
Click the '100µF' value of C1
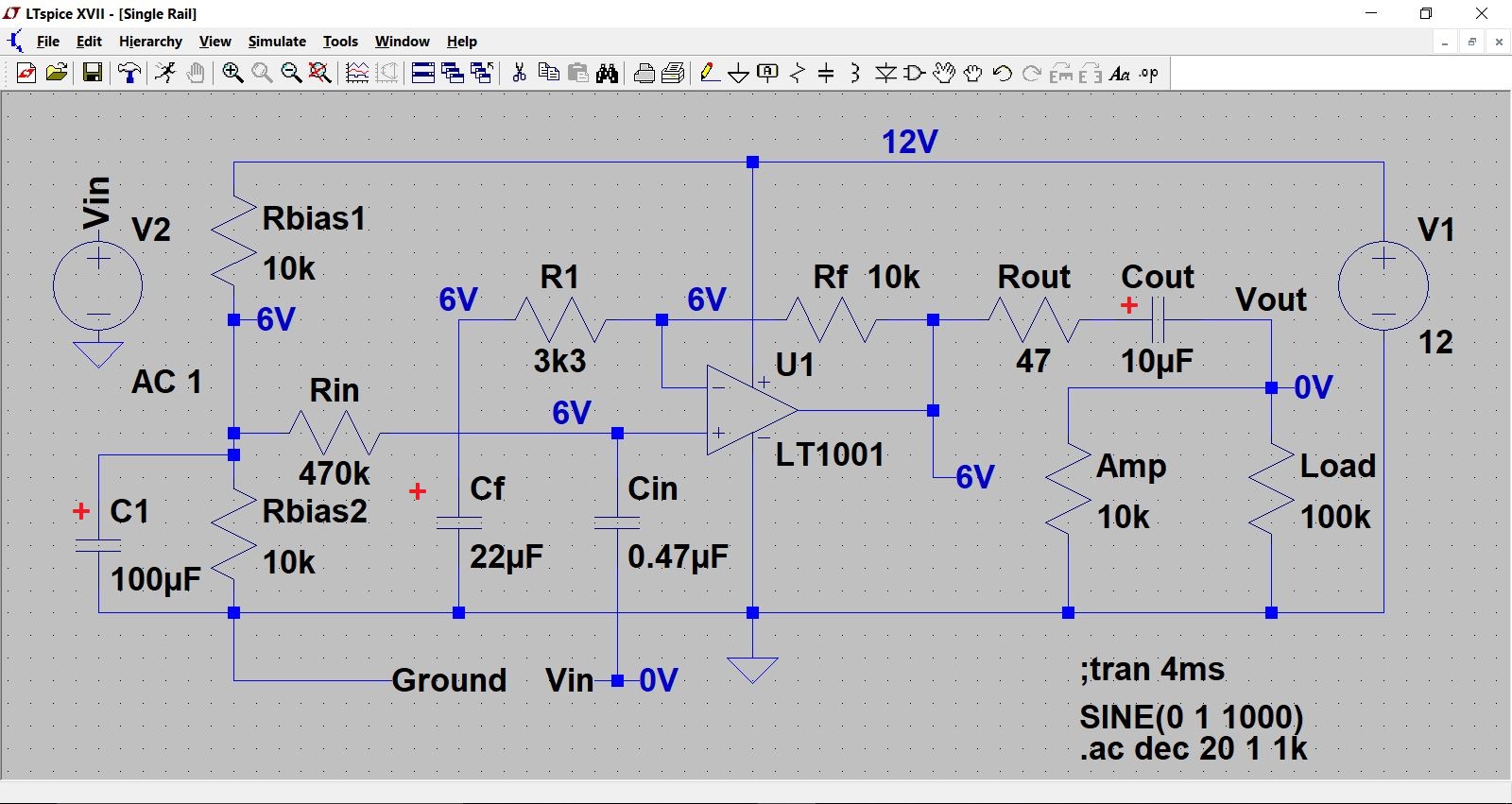[156, 579]
